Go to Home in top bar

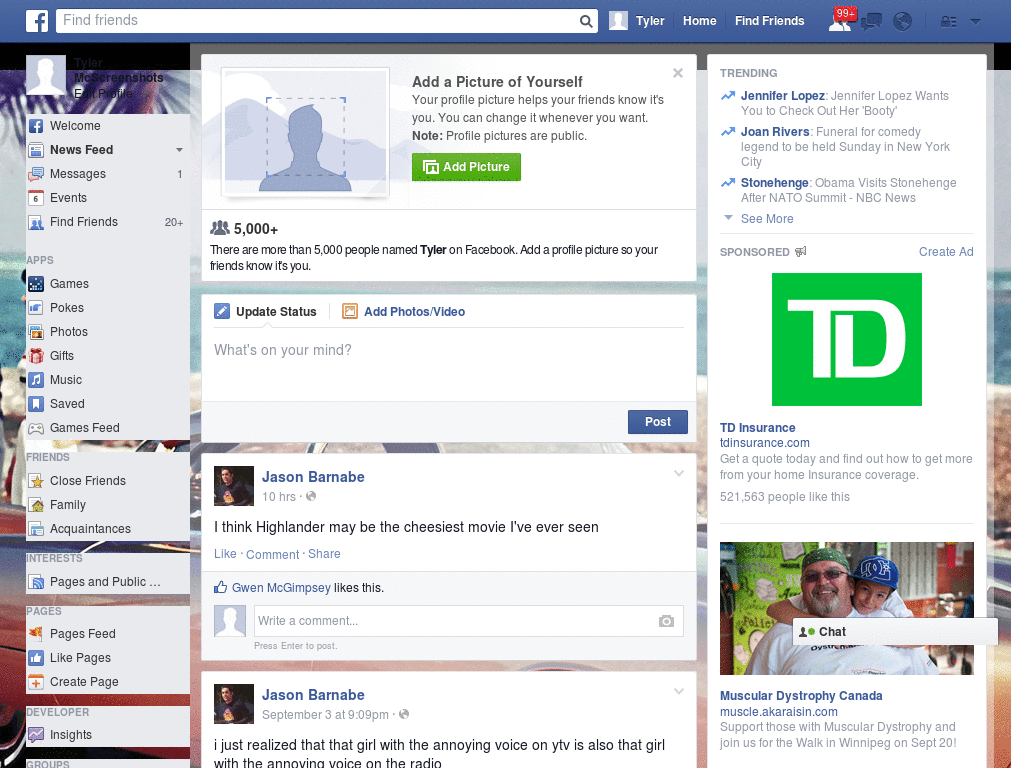tap(699, 21)
